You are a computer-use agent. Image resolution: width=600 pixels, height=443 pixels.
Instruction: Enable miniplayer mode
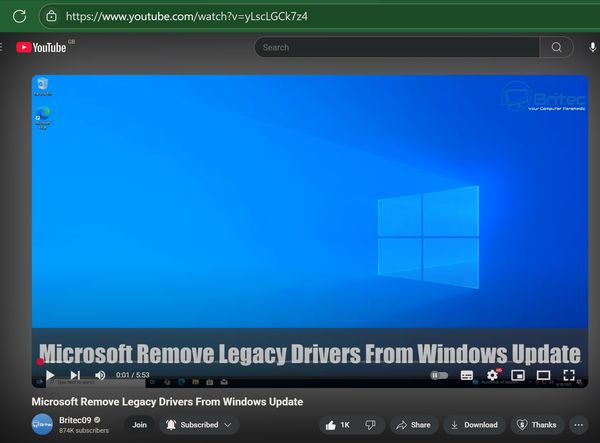tap(518, 375)
